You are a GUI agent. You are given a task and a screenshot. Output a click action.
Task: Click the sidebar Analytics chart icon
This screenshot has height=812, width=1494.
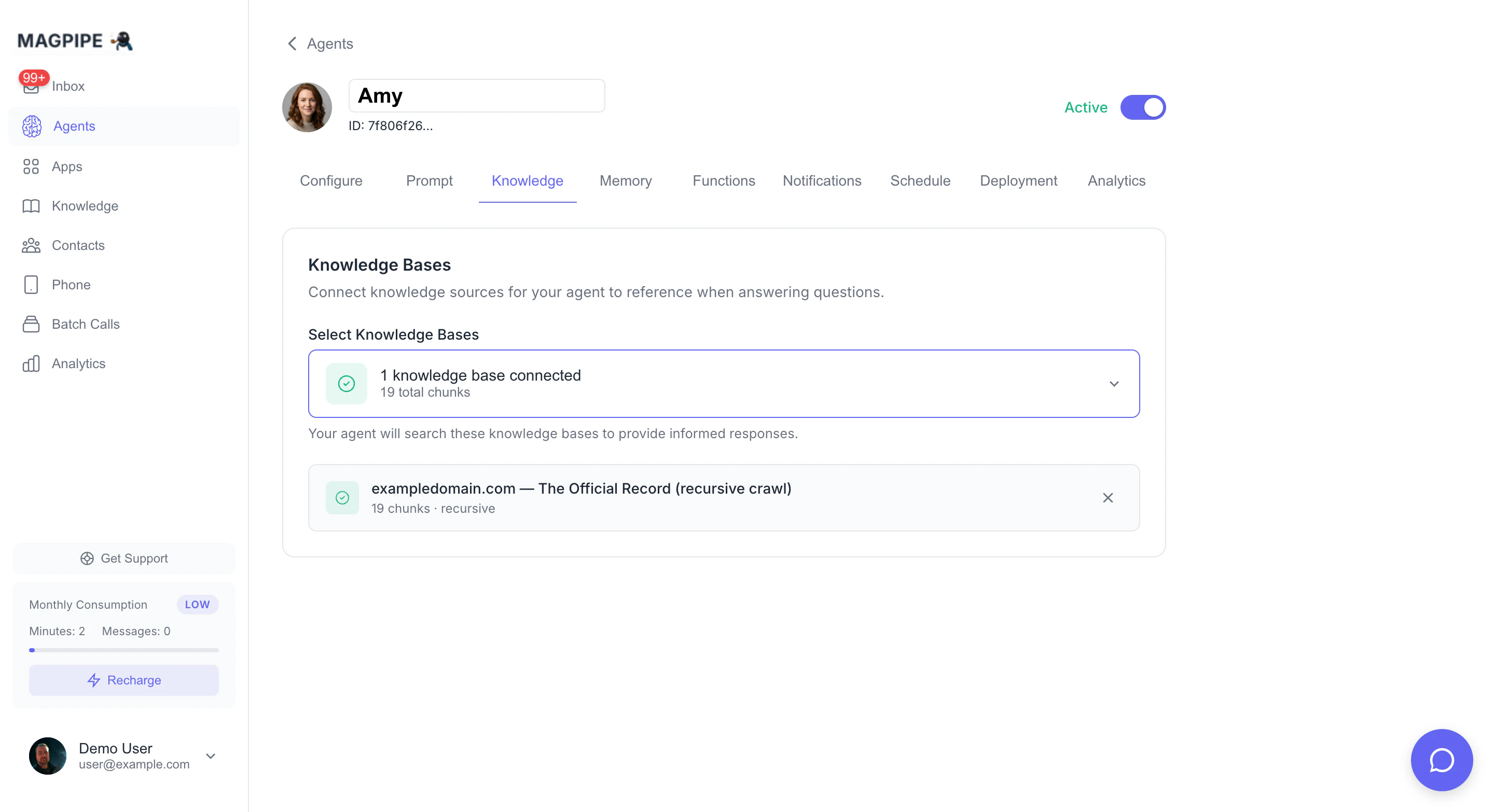pyautogui.click(x=31, y=363)
